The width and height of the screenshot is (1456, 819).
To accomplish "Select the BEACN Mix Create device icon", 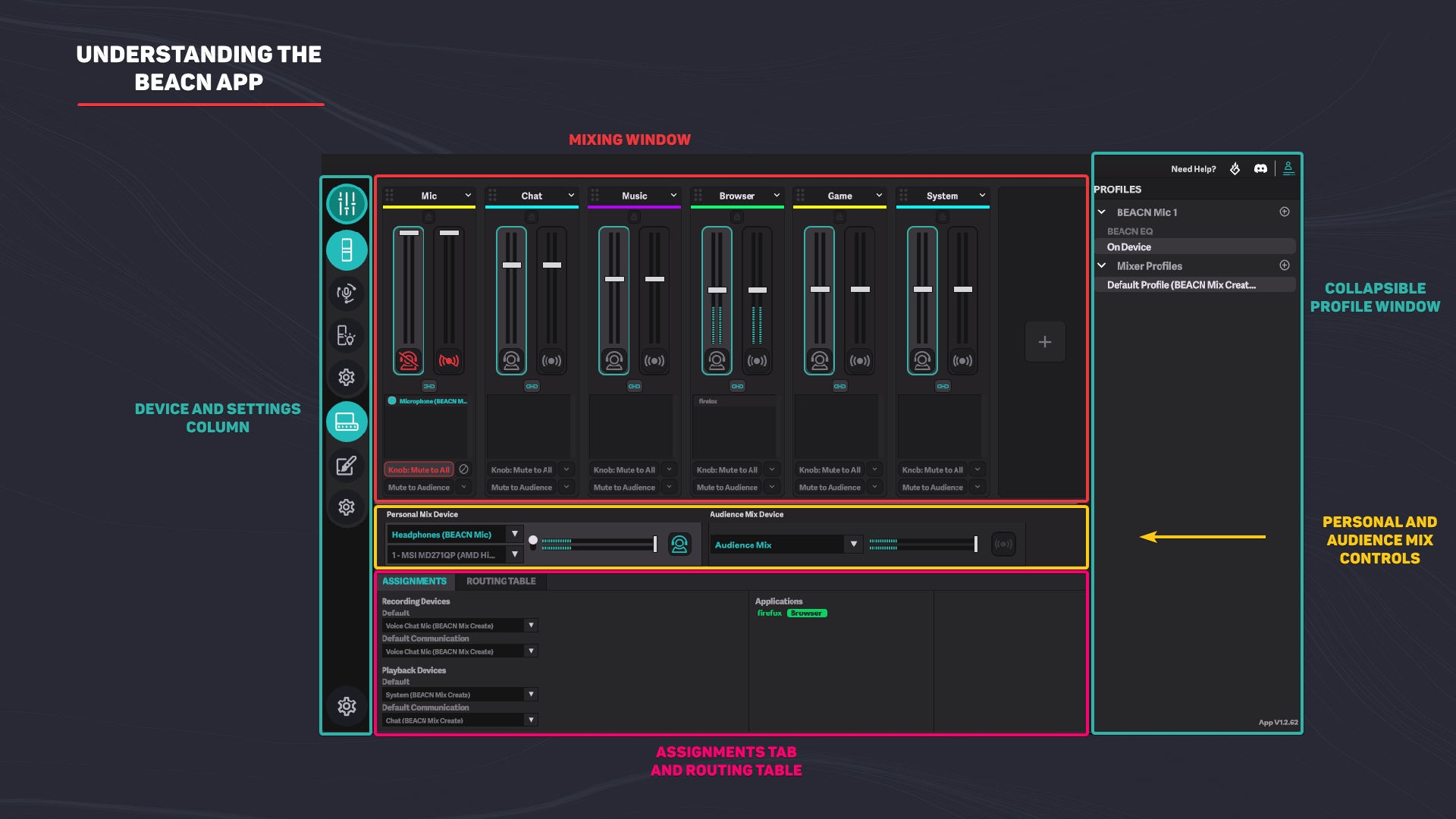I will [x=347, y=422].
